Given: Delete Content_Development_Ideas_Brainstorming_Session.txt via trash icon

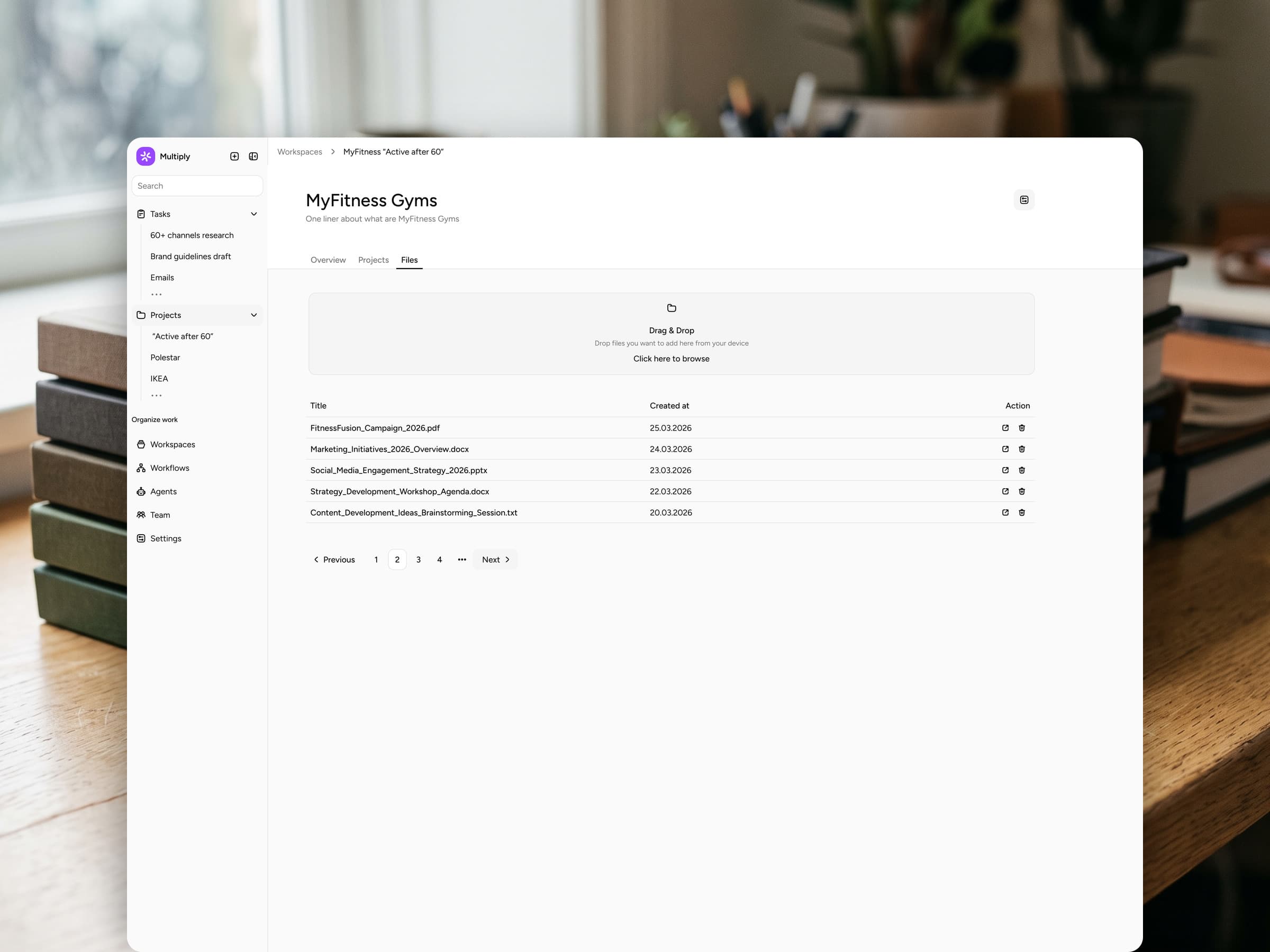Looking at the screenshot, I should point(1021,512).
